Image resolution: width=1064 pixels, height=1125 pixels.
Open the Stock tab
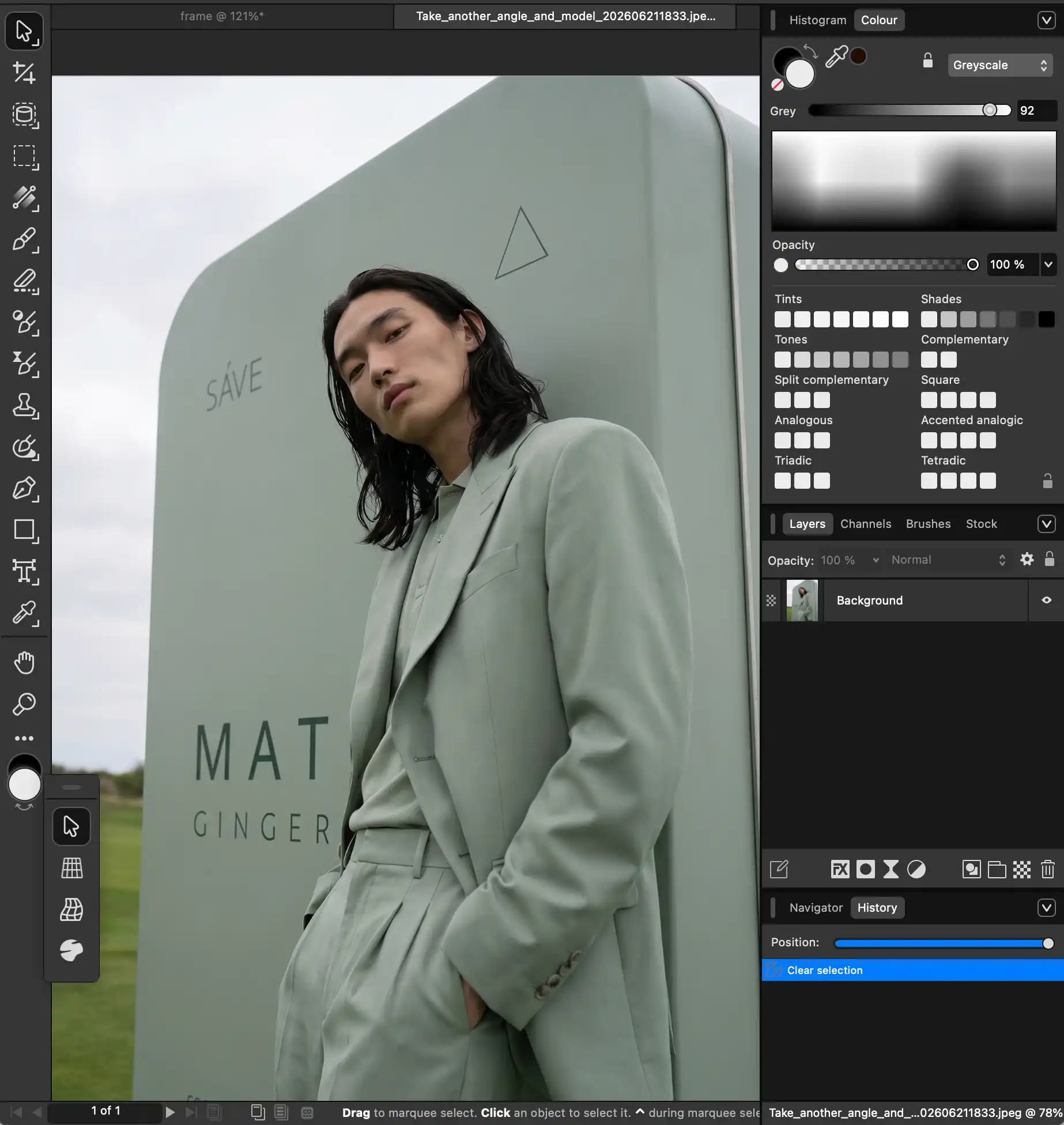tap(982, 524)
